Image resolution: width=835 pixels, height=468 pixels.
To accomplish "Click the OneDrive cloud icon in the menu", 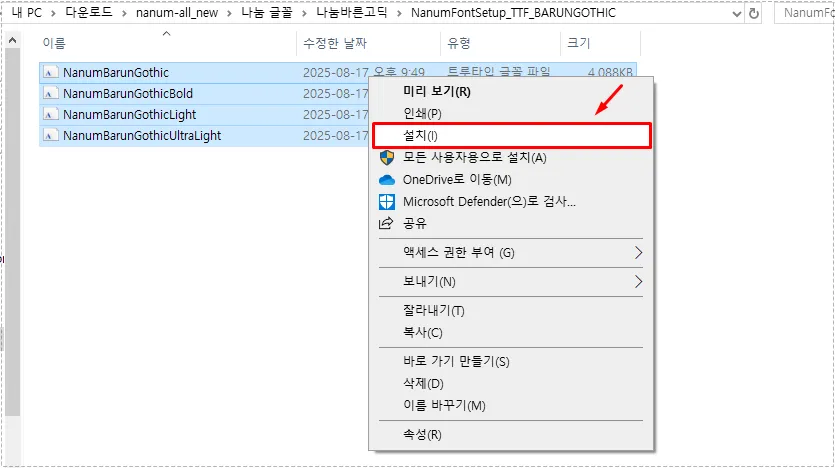I will [x=387, y=180].
